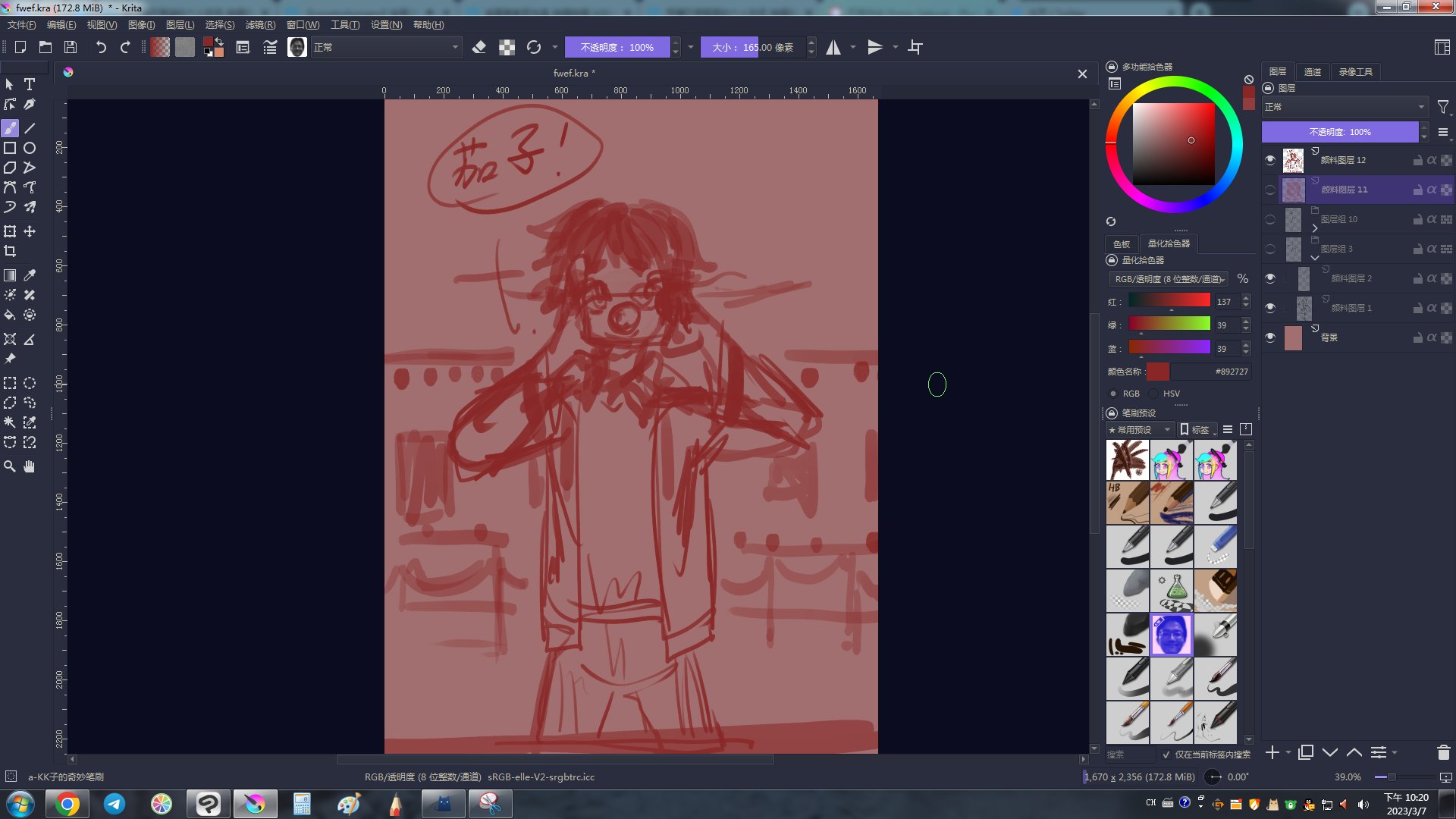Switch to the 通道 tab
Screen dimensions: 1456x819
(1312, 72)
